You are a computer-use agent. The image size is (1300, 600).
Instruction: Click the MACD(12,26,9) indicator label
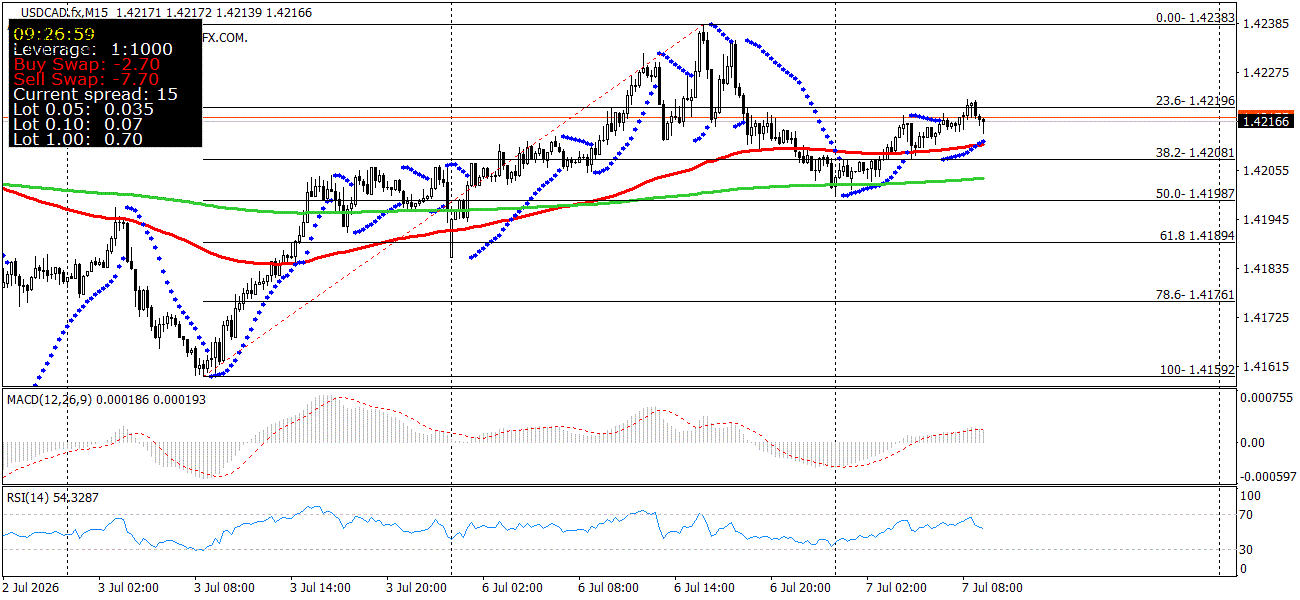pos(50,401)
